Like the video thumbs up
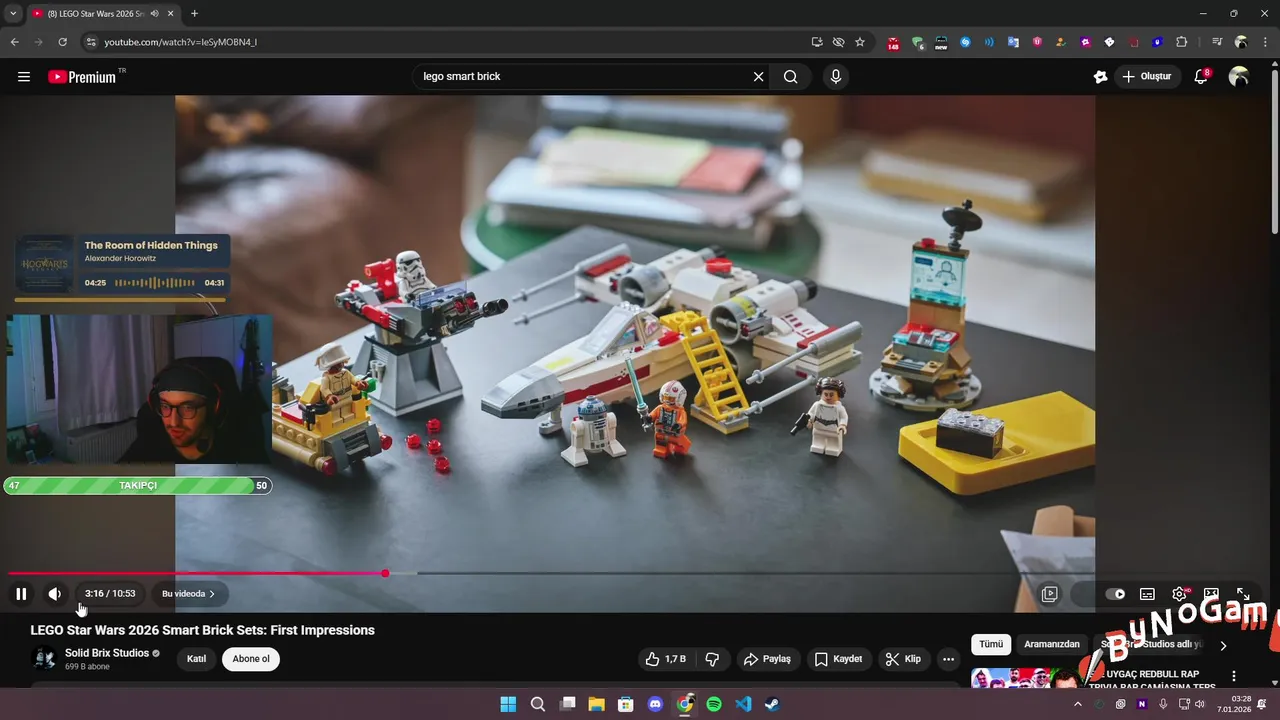 click(x=666, y=659)
